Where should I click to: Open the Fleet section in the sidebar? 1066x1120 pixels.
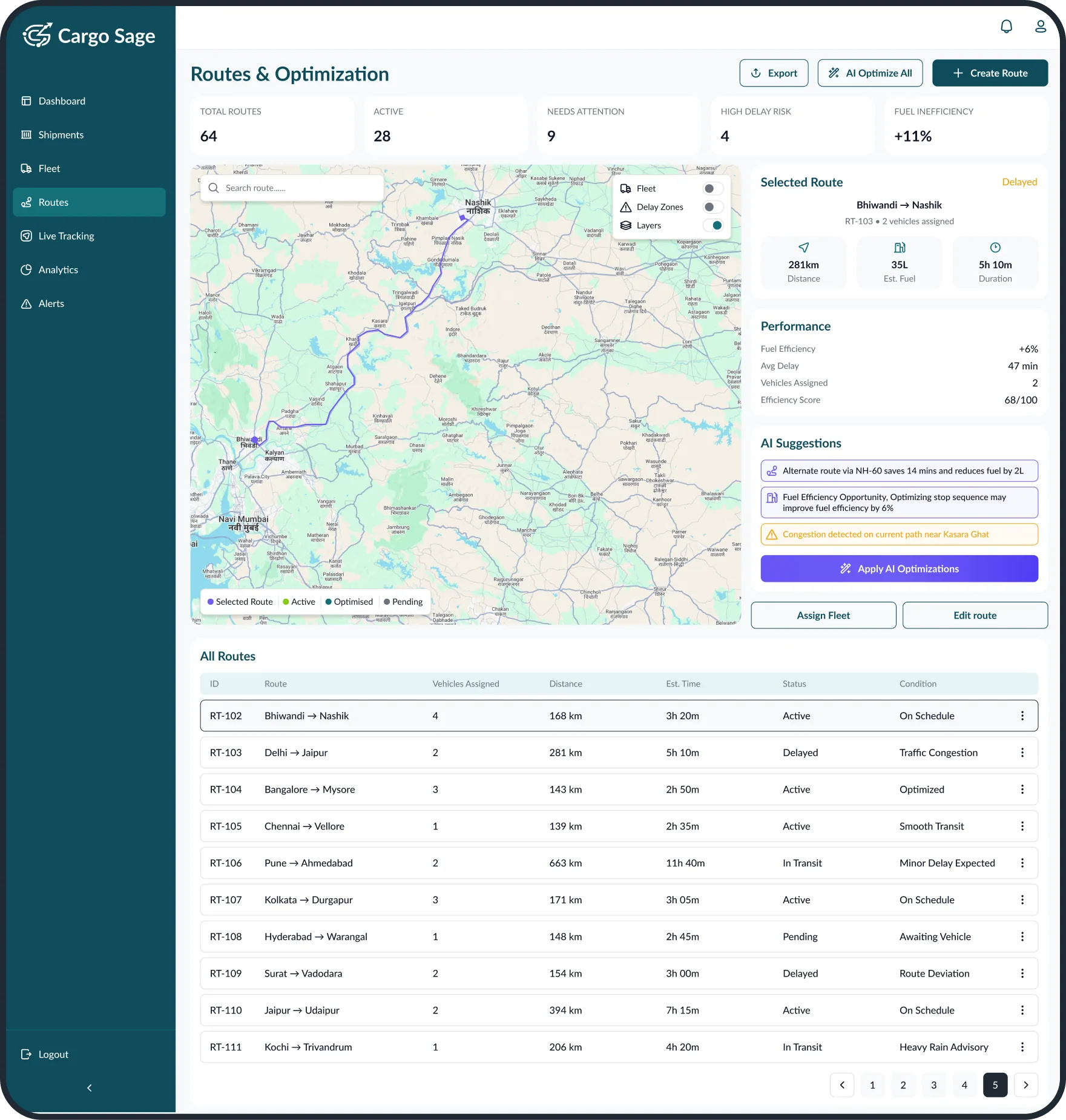(x=49, y=168)
